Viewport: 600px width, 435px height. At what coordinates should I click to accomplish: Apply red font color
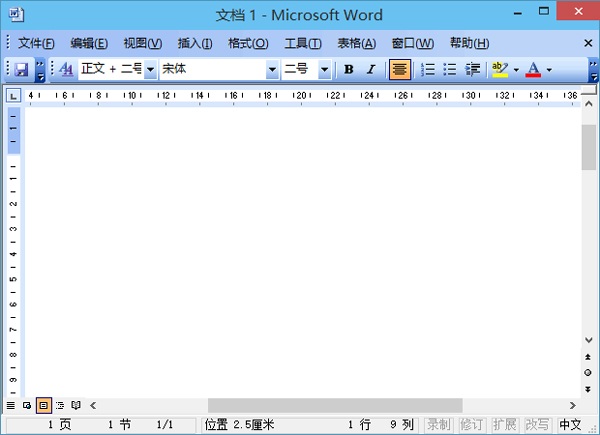(x=533, y=69)
